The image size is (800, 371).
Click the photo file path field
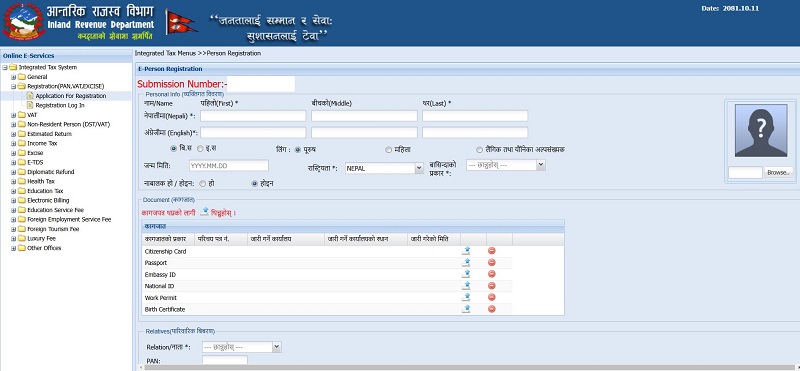(x=745, y=172)
